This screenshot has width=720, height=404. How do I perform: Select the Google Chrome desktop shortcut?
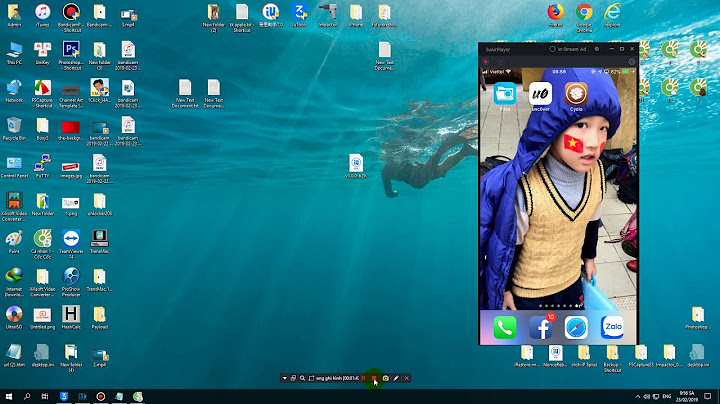[x=584, y=17]
